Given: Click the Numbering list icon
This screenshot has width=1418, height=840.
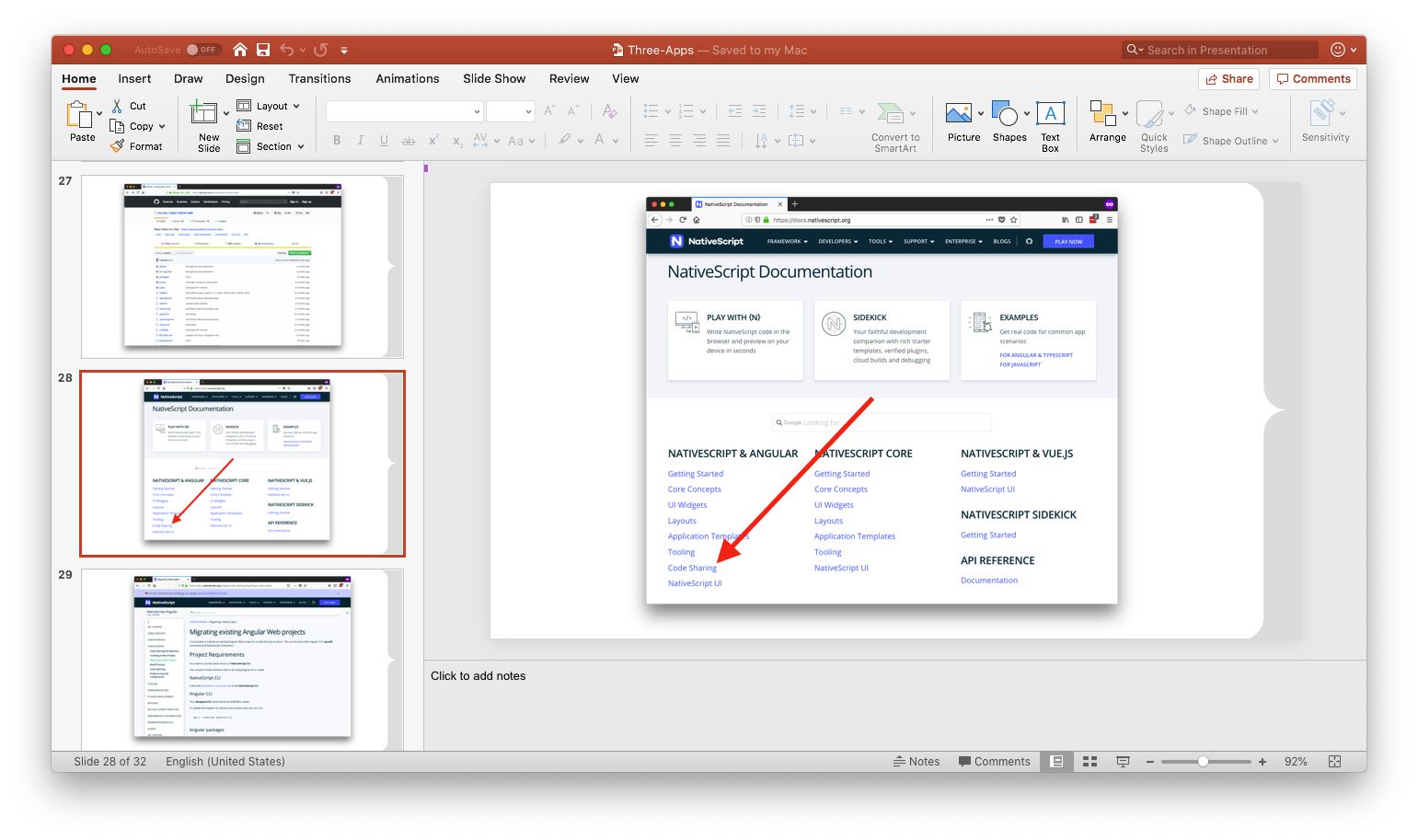Looking at the screenshot, I should [x=686, y=111].
